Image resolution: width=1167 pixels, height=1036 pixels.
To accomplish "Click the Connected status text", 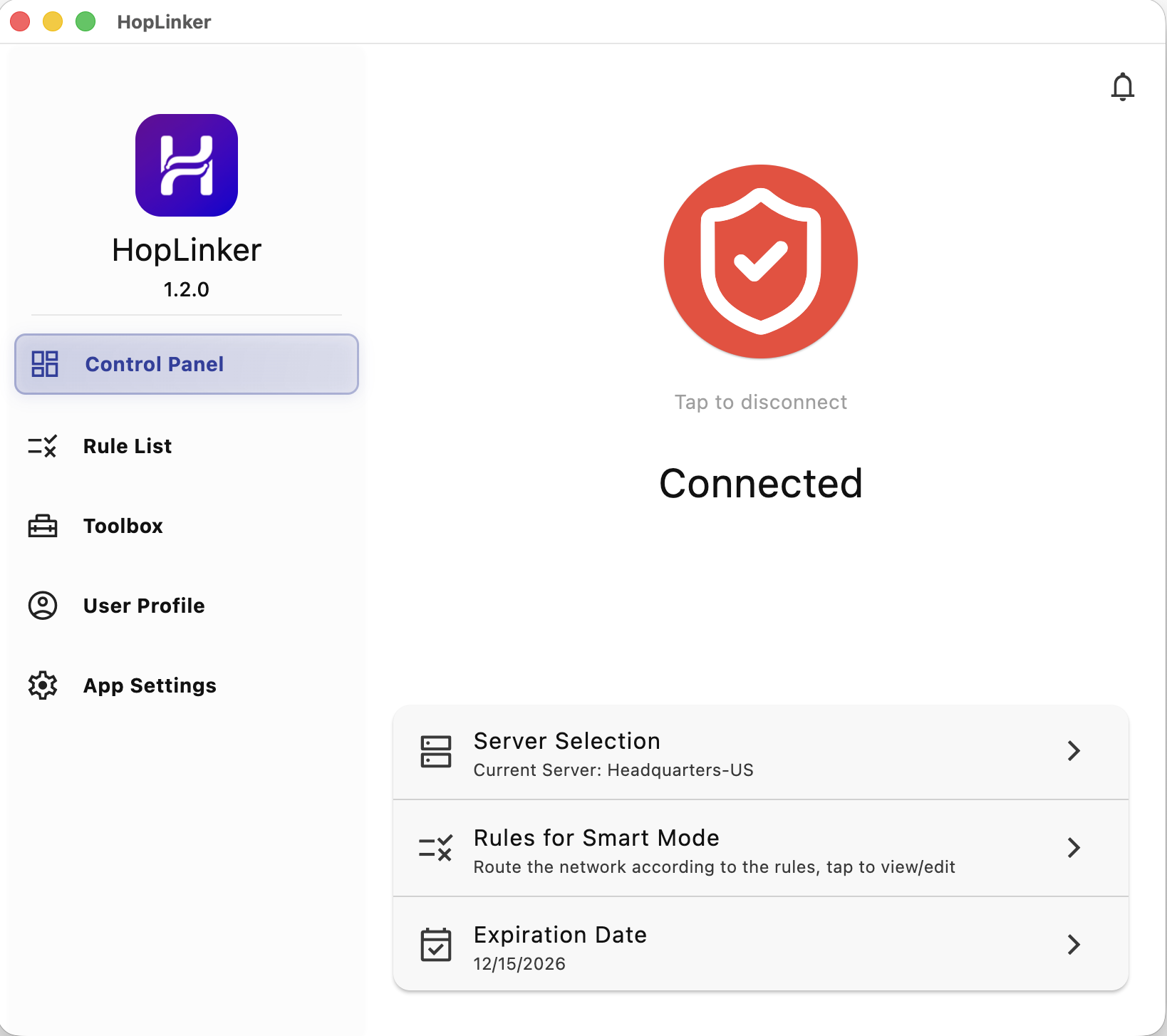I will pyautogui.click(x=760, y=484).
